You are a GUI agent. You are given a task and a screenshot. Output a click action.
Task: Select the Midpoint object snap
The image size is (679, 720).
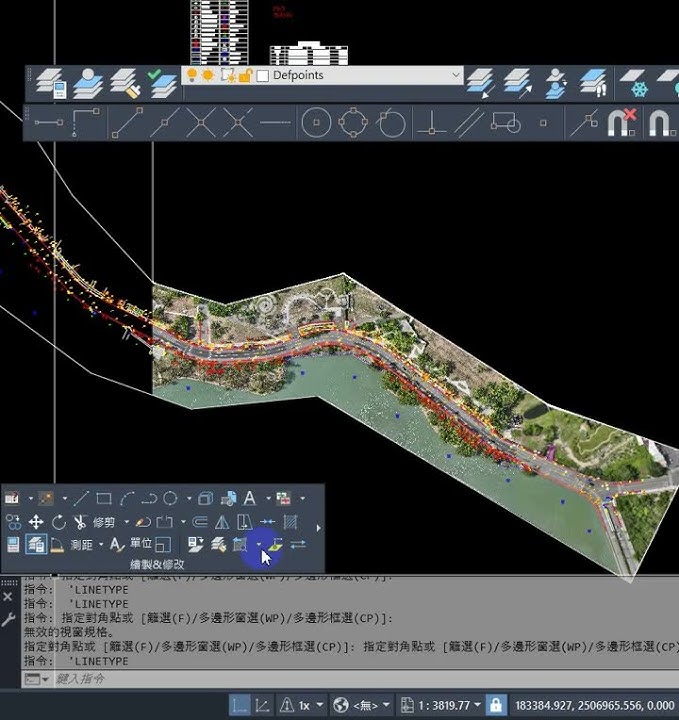164,123
